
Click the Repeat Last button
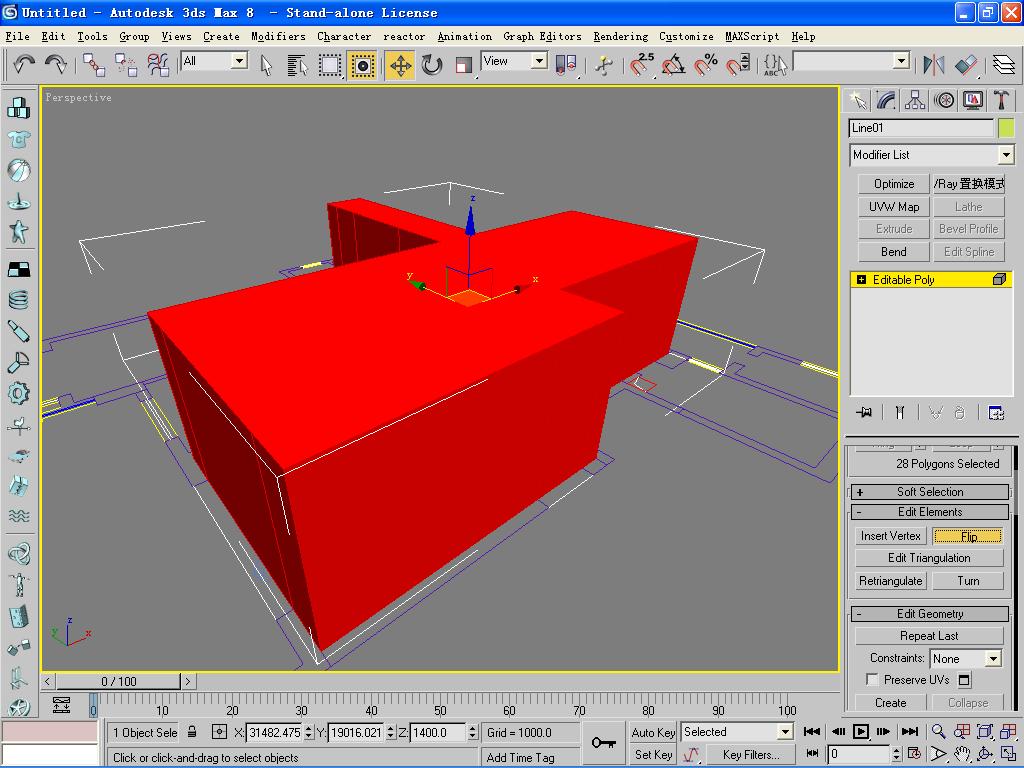(x=929, y=635)
